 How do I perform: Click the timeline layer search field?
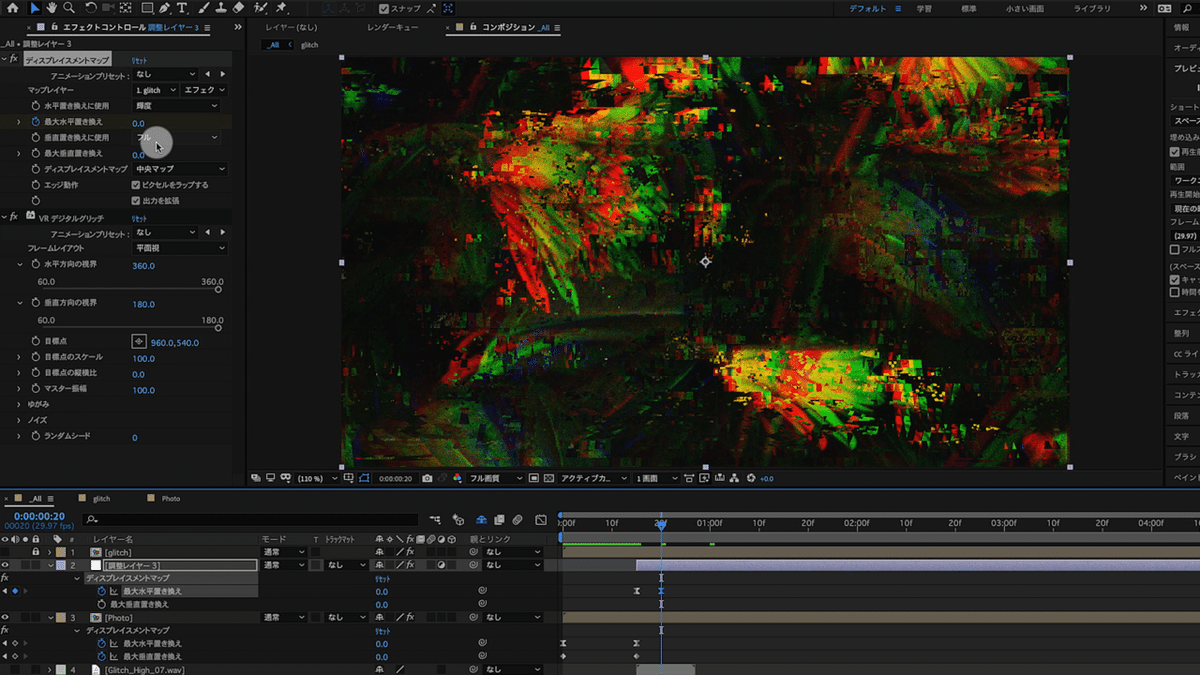point(250,519)
